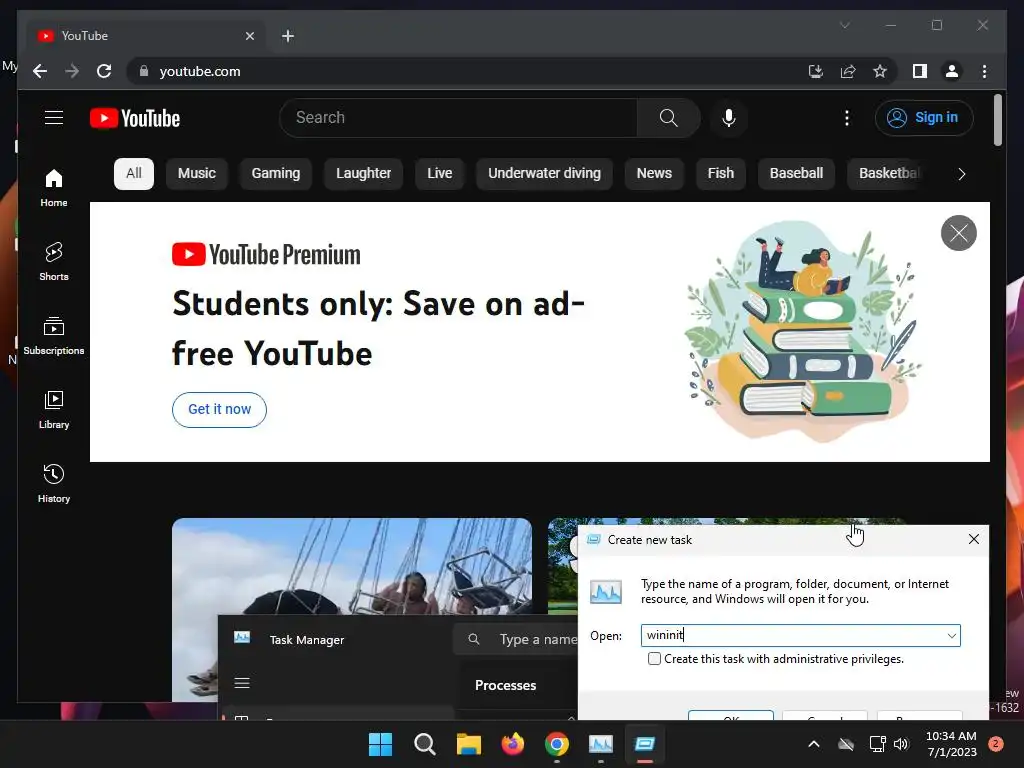Open Chrome tab search chevron
The image size is (1024, 768).
coord(844,25)
